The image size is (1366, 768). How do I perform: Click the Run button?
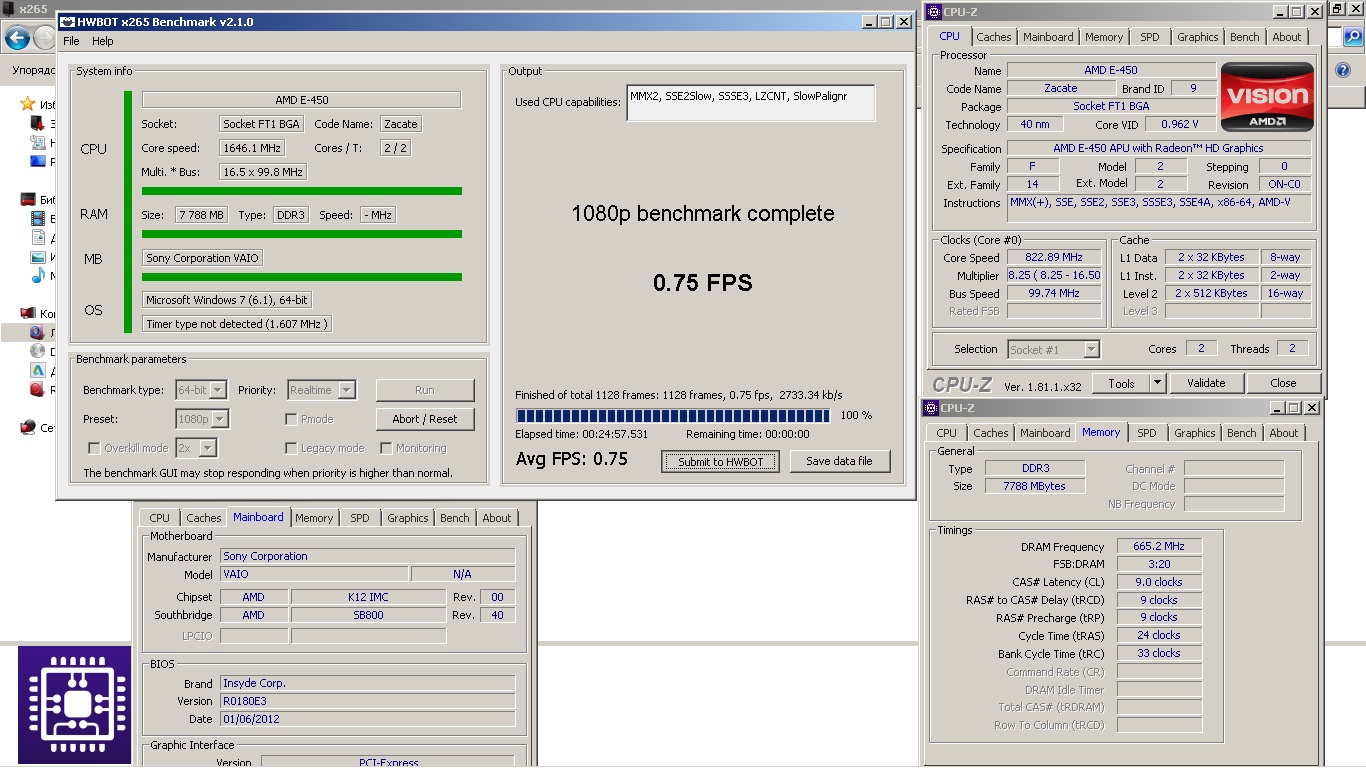pyautogui.click(x=425, y=390)
